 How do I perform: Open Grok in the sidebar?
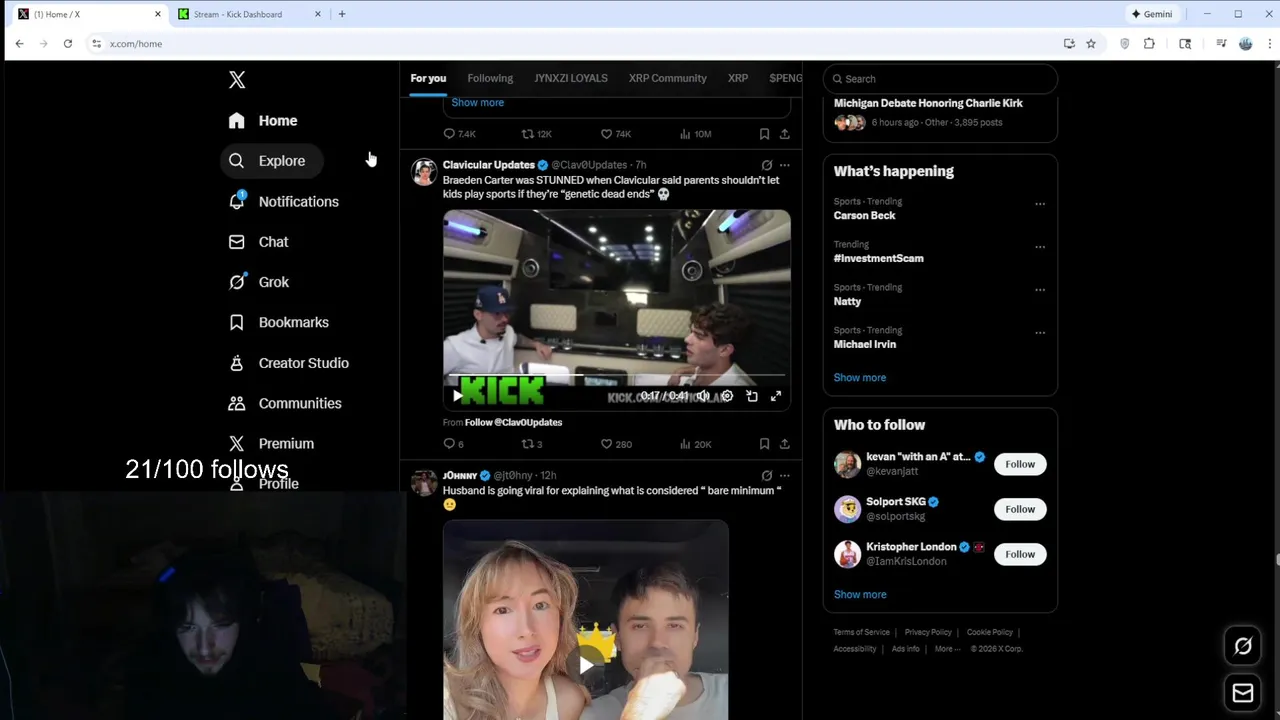point(258,282)
